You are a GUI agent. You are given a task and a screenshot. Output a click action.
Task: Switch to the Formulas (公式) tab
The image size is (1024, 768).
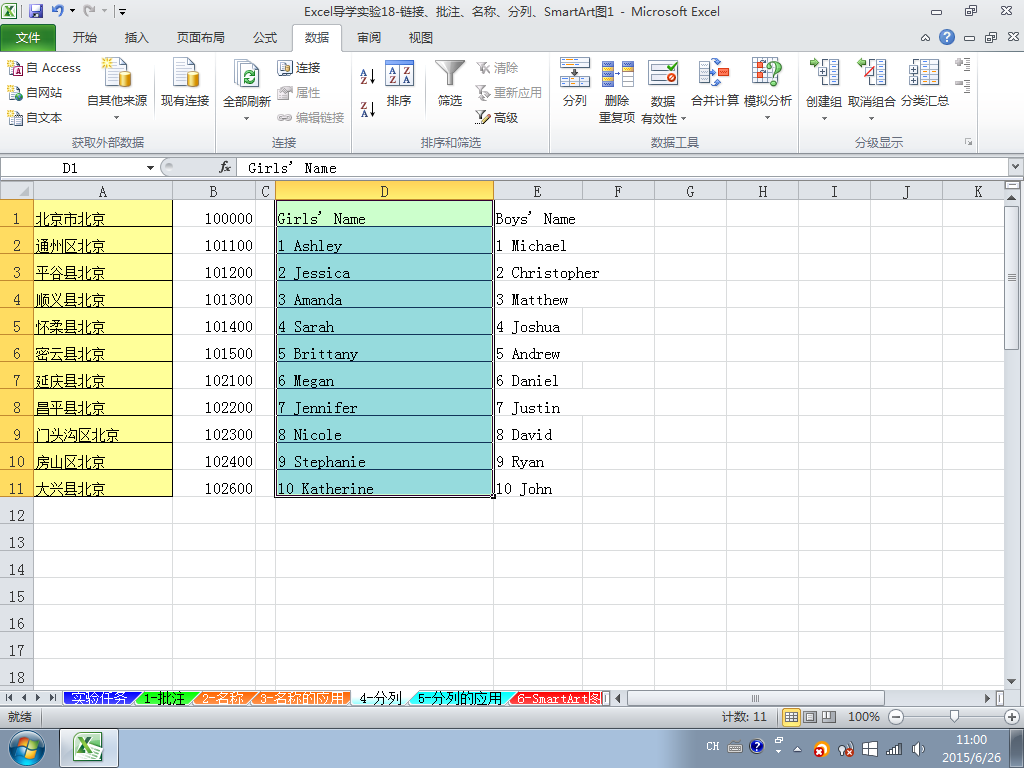pos(265,38)
